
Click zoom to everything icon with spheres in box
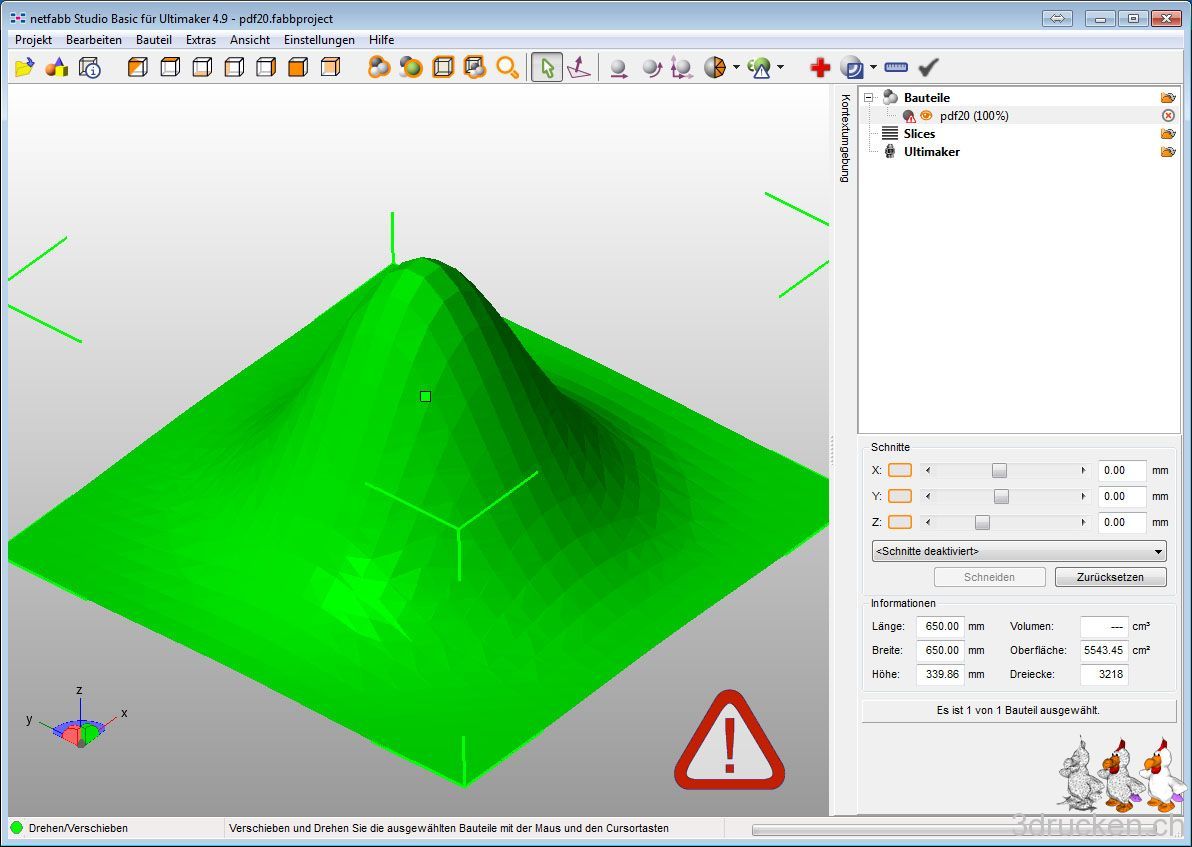(x=474, y=68)
